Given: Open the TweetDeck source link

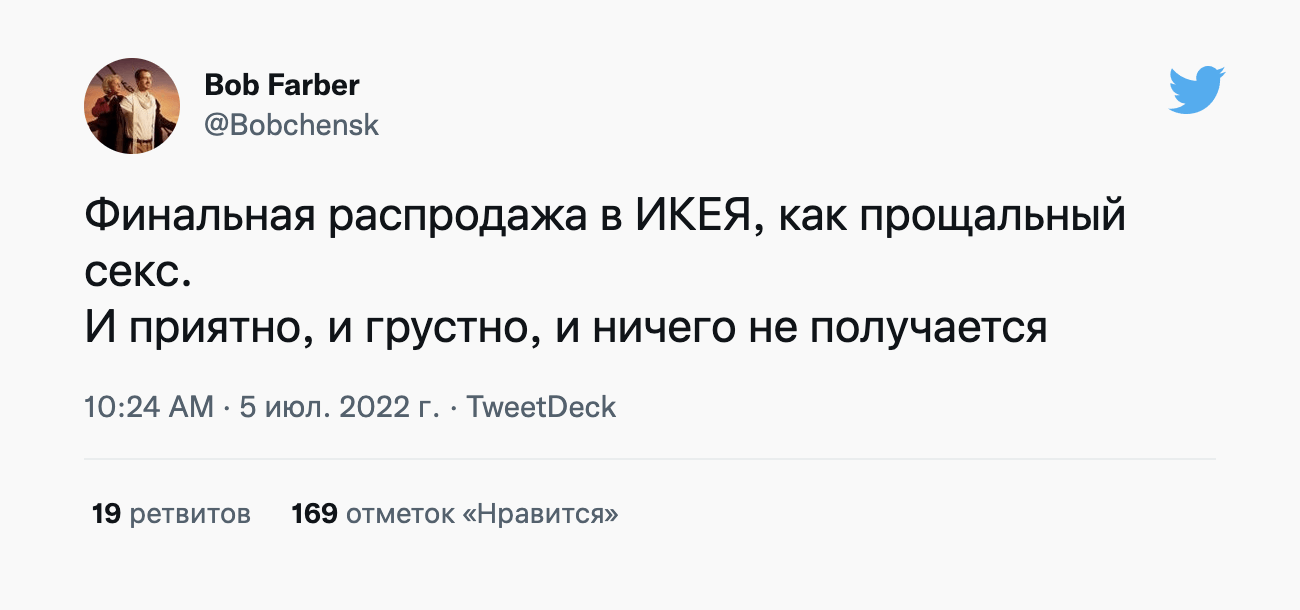Looking at the screenshot, I should [542, 407].
